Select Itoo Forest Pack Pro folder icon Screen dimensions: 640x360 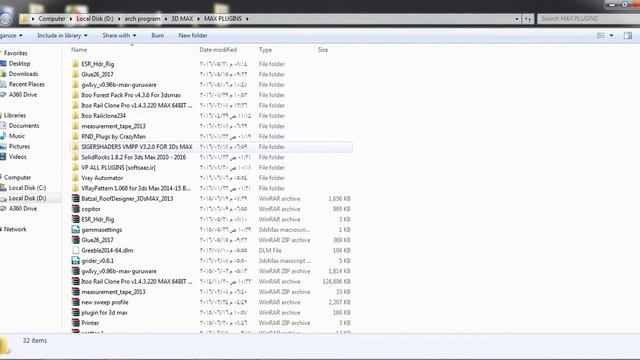click(76, 95)
